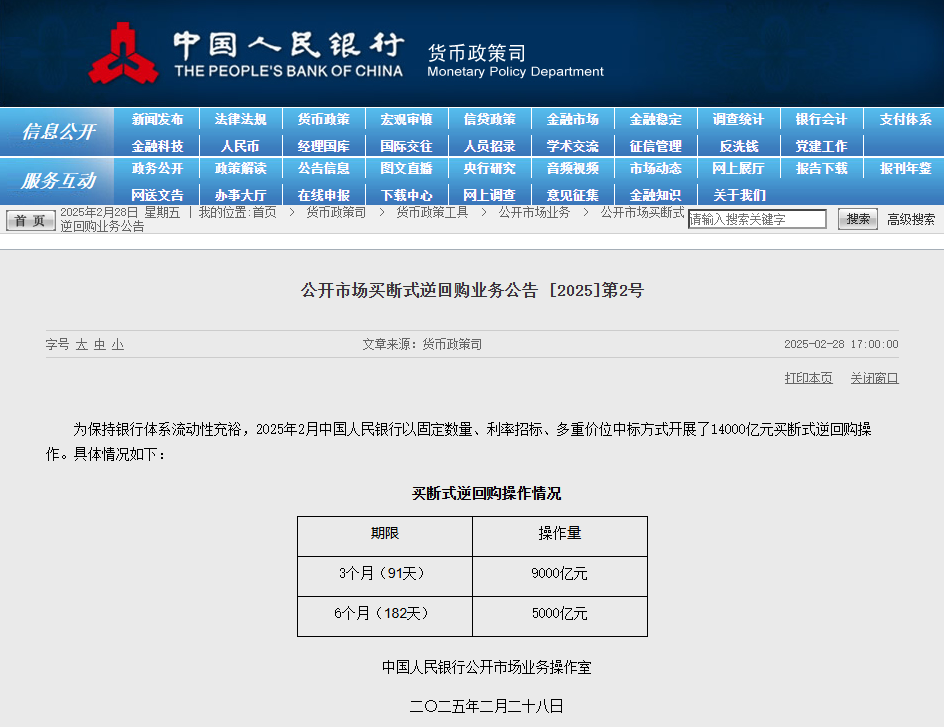944x727 pixels.
Task: Click the article timestamp 2025-02-28 17:00:00
Action: [841, 344]
